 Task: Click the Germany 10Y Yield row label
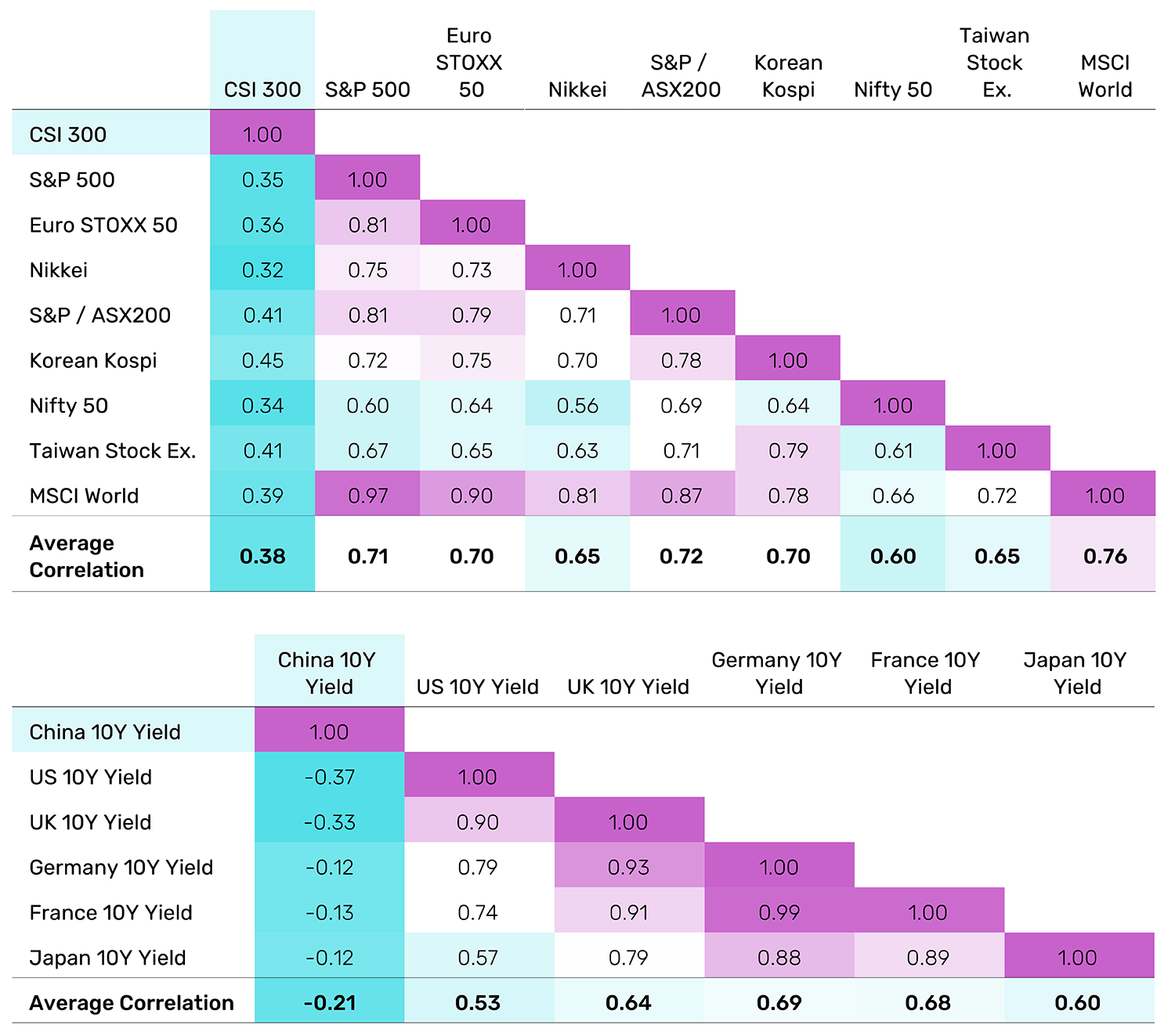tap(121, 868)
